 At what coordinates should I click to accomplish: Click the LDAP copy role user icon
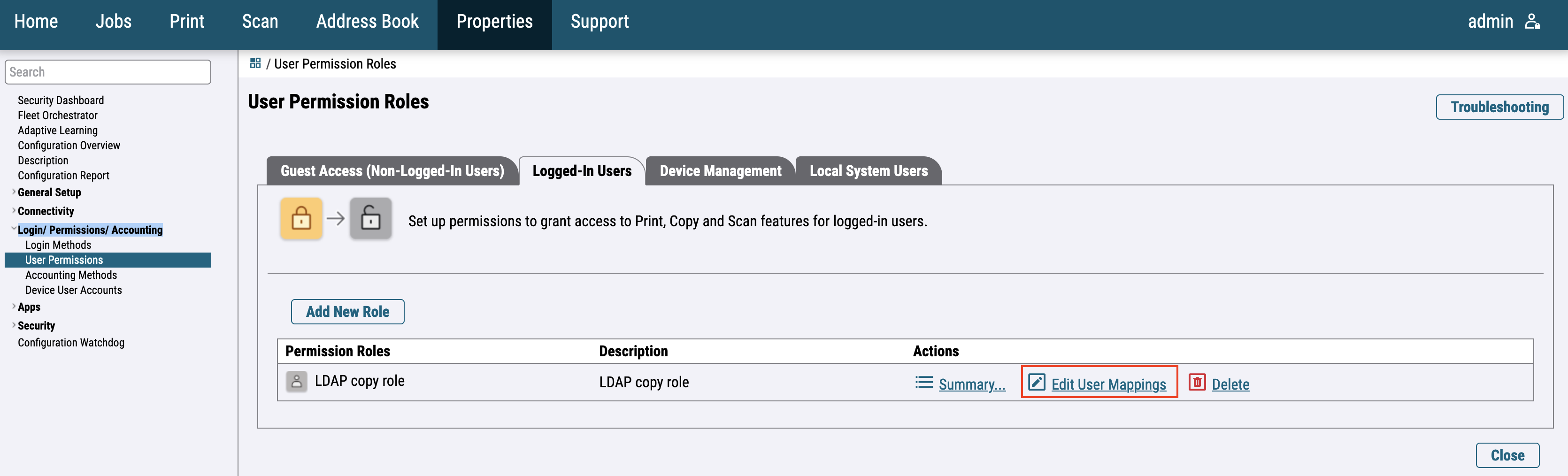pos(296,382)
